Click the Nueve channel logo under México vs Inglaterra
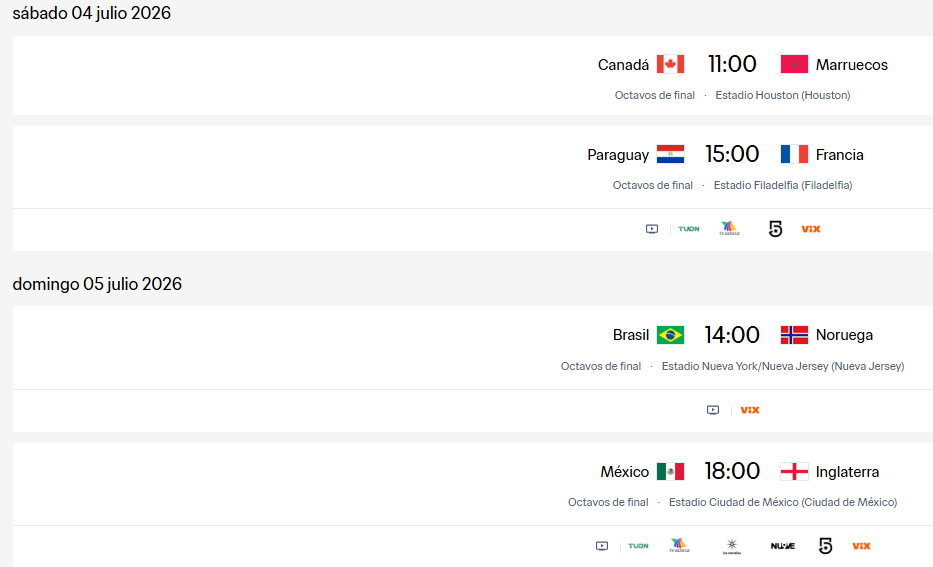 click(782, 546)
